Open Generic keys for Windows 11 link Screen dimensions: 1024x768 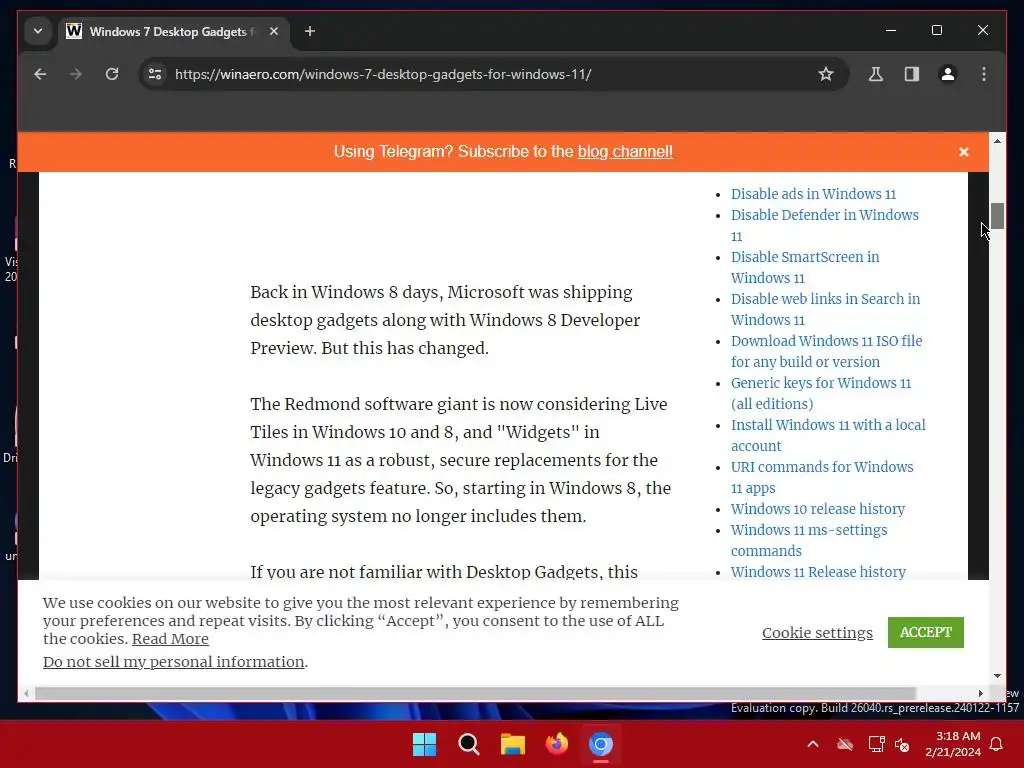point(821,393)
